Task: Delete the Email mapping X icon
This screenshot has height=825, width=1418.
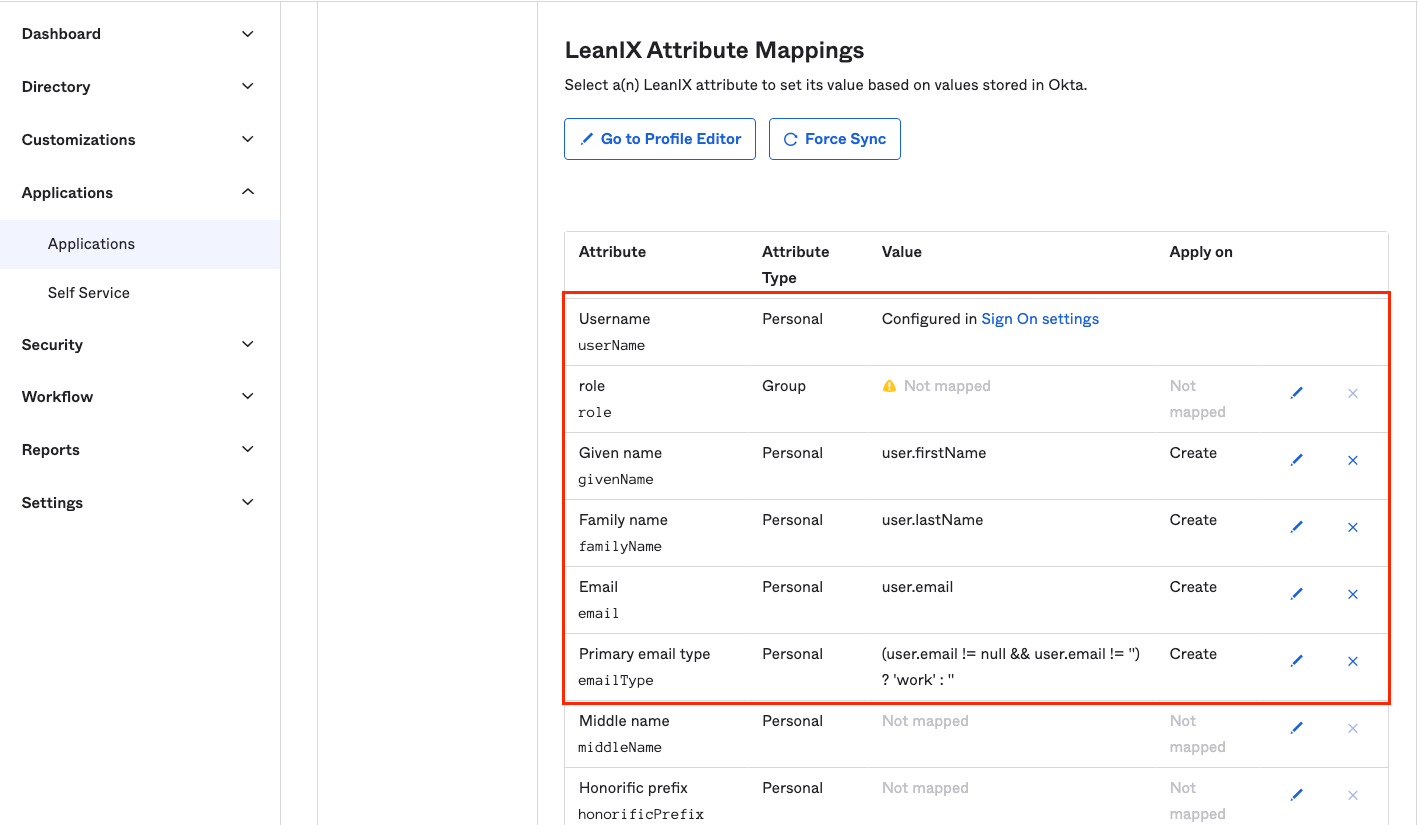Action: point(1353,595)
